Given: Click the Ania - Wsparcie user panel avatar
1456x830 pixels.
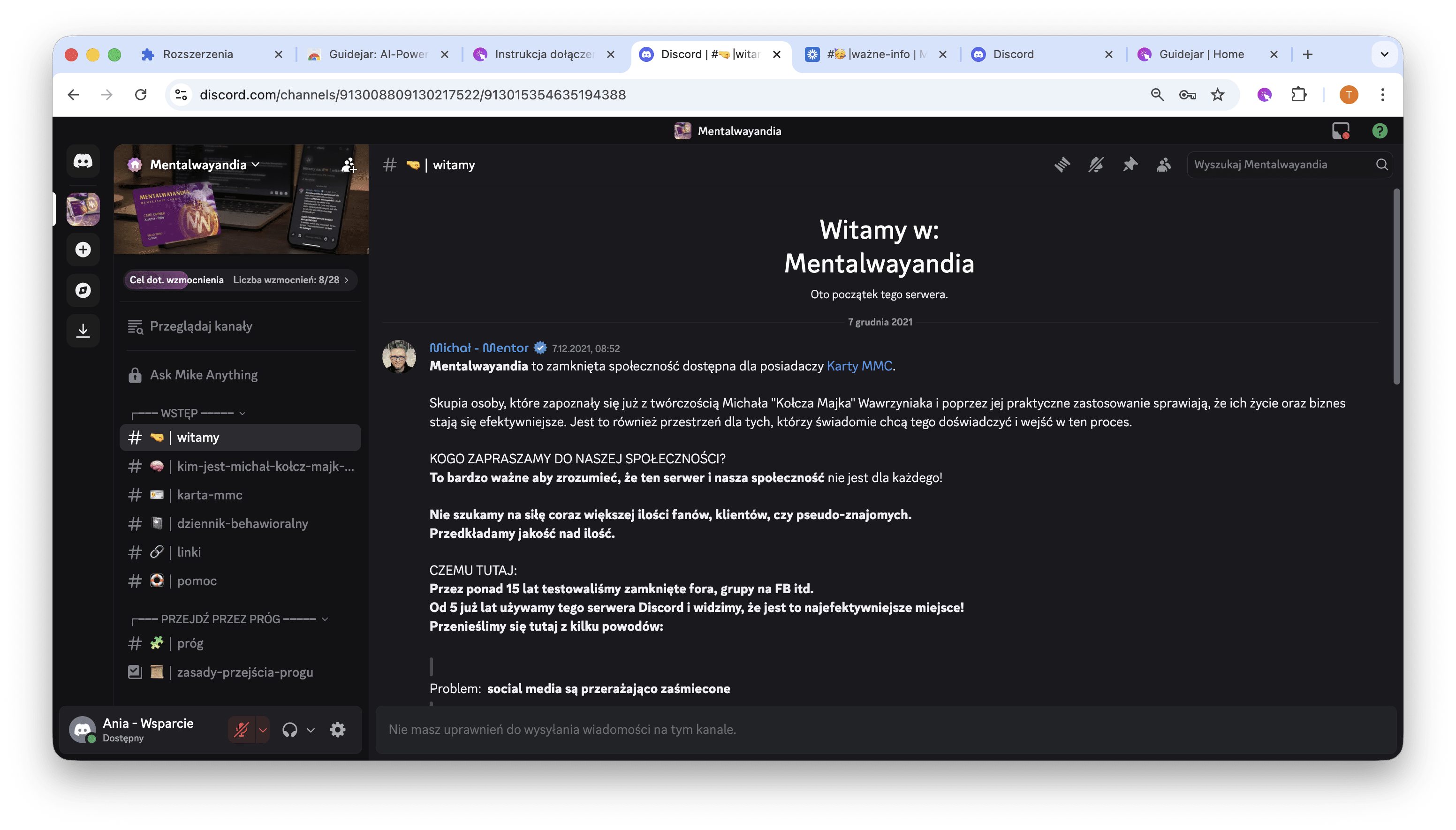Looking at the screenshot, I should [x=82, y=730].
